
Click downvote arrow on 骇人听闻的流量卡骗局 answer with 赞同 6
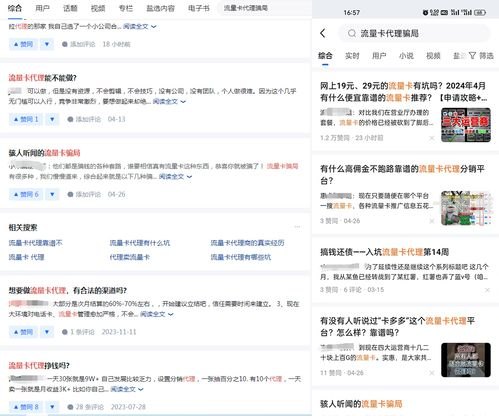(x=52, y=194)
